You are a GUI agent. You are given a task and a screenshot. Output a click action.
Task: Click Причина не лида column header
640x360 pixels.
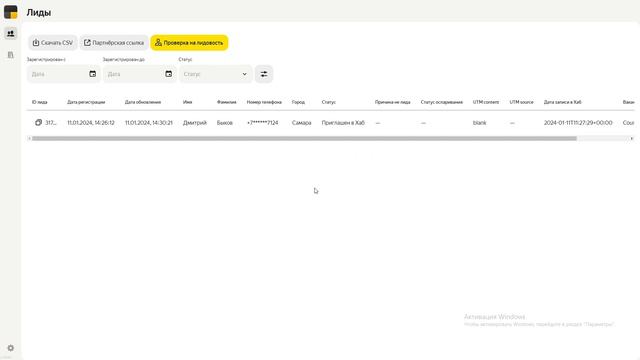[393, 102]
